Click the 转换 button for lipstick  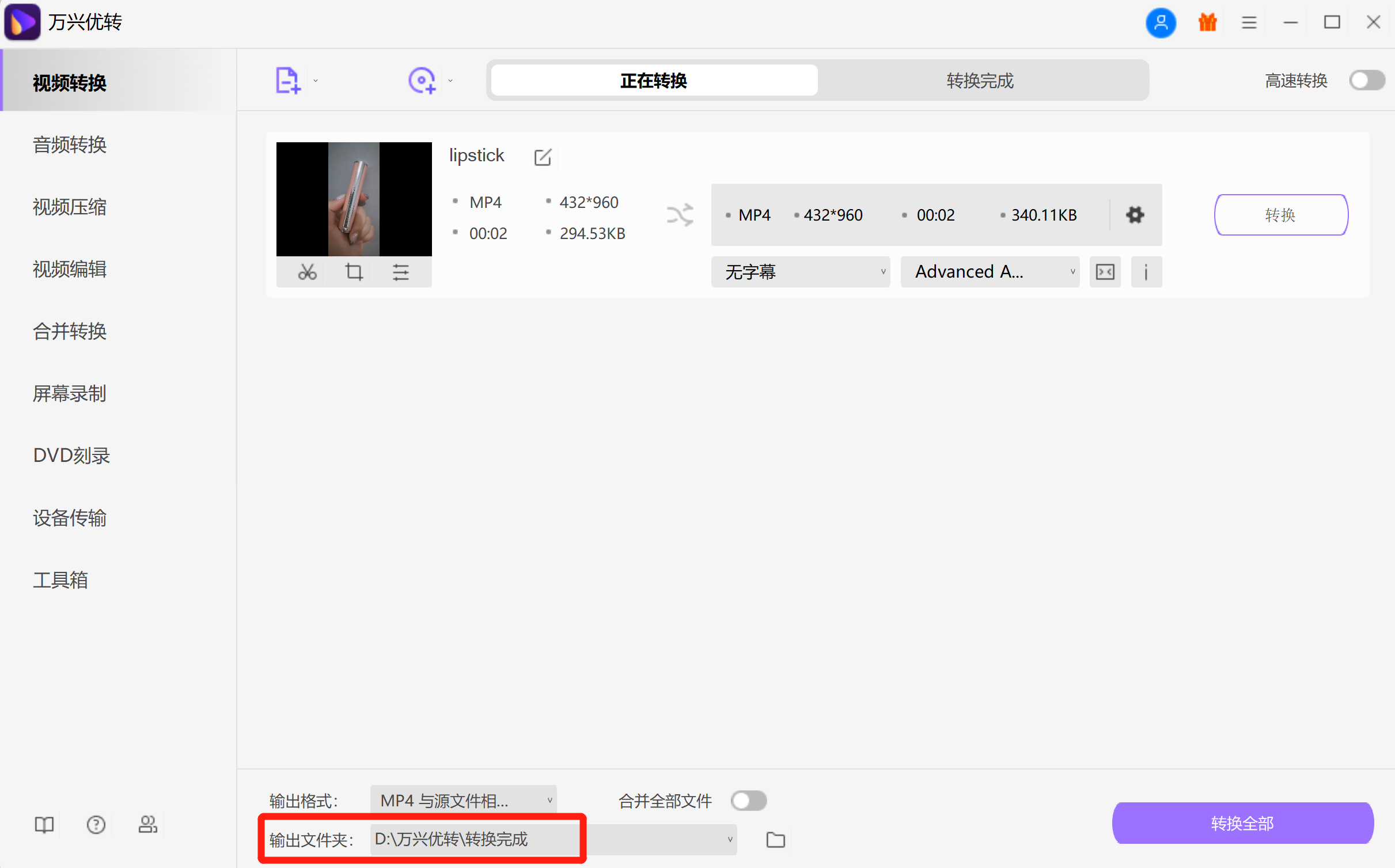[x=1280, y=215]
